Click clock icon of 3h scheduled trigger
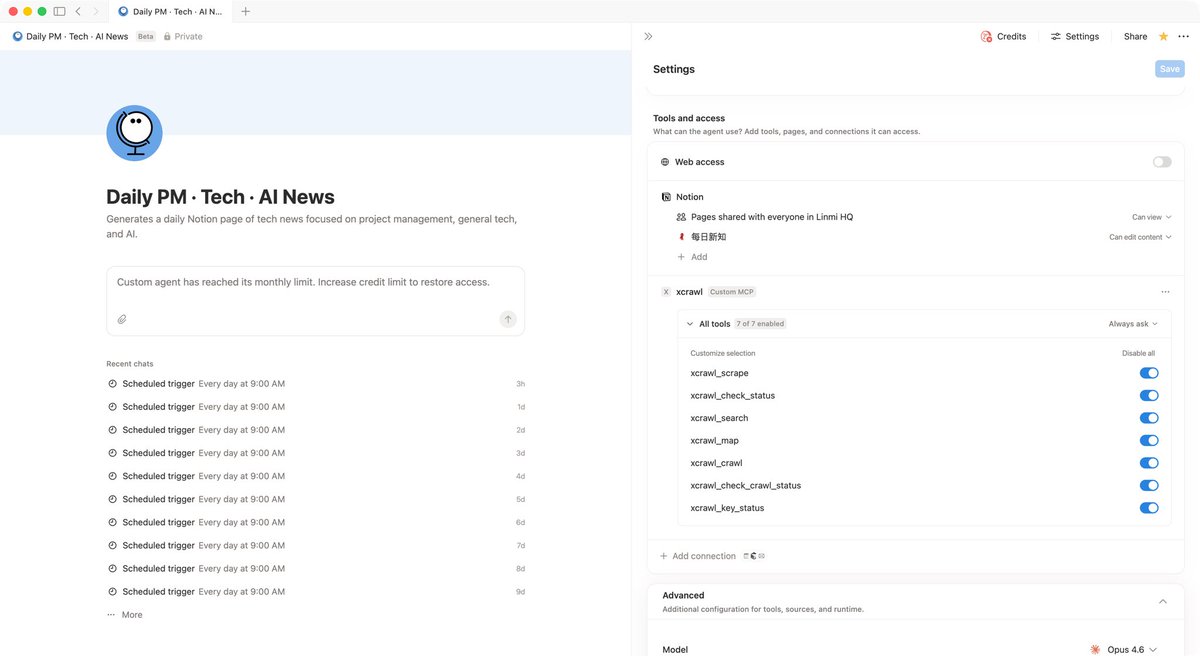 pos(113,384)
